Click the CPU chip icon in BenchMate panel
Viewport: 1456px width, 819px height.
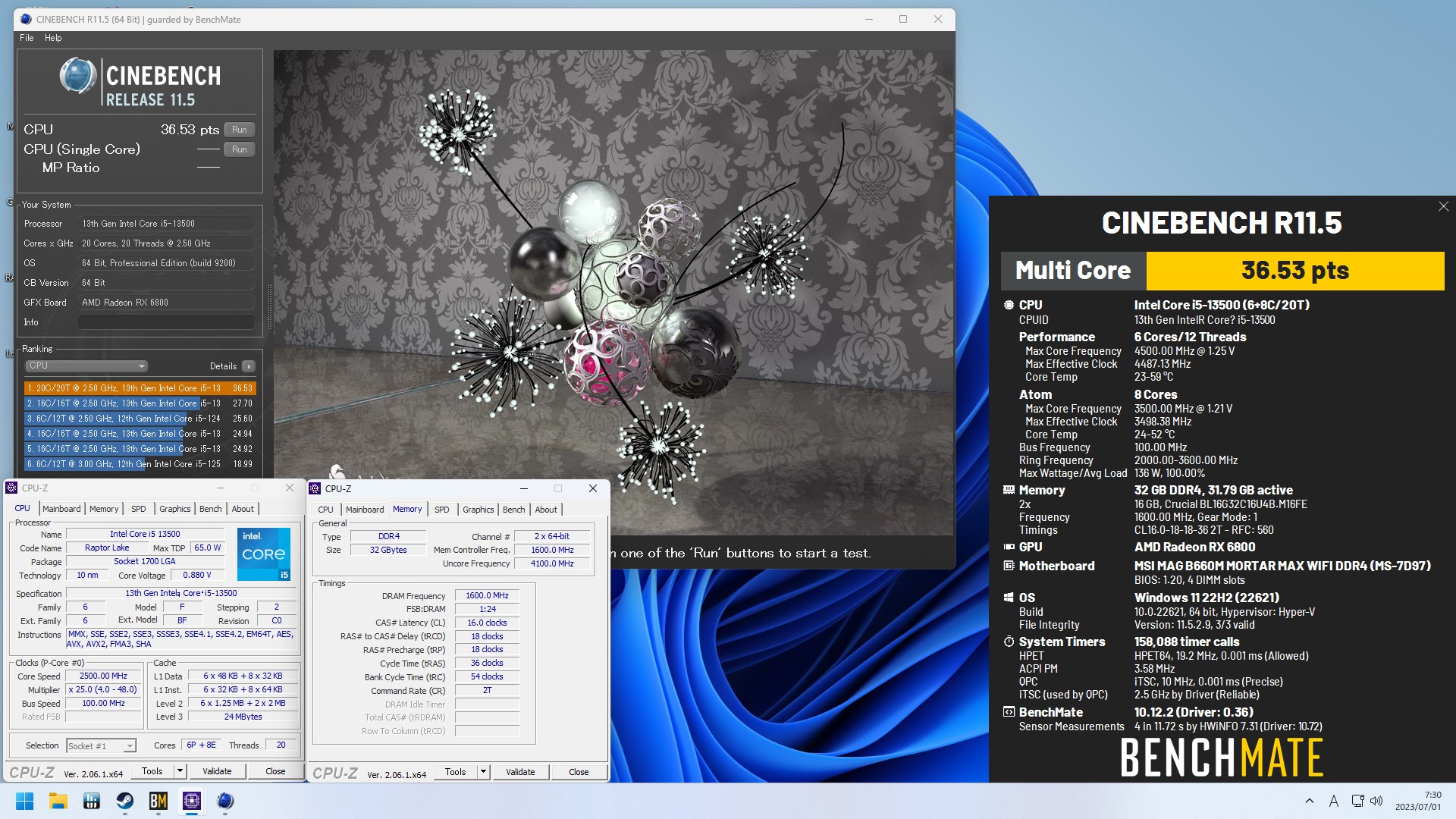1009,305
